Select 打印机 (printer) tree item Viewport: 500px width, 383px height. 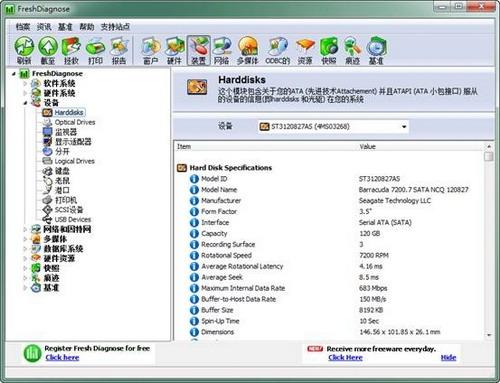coord(66,200)
